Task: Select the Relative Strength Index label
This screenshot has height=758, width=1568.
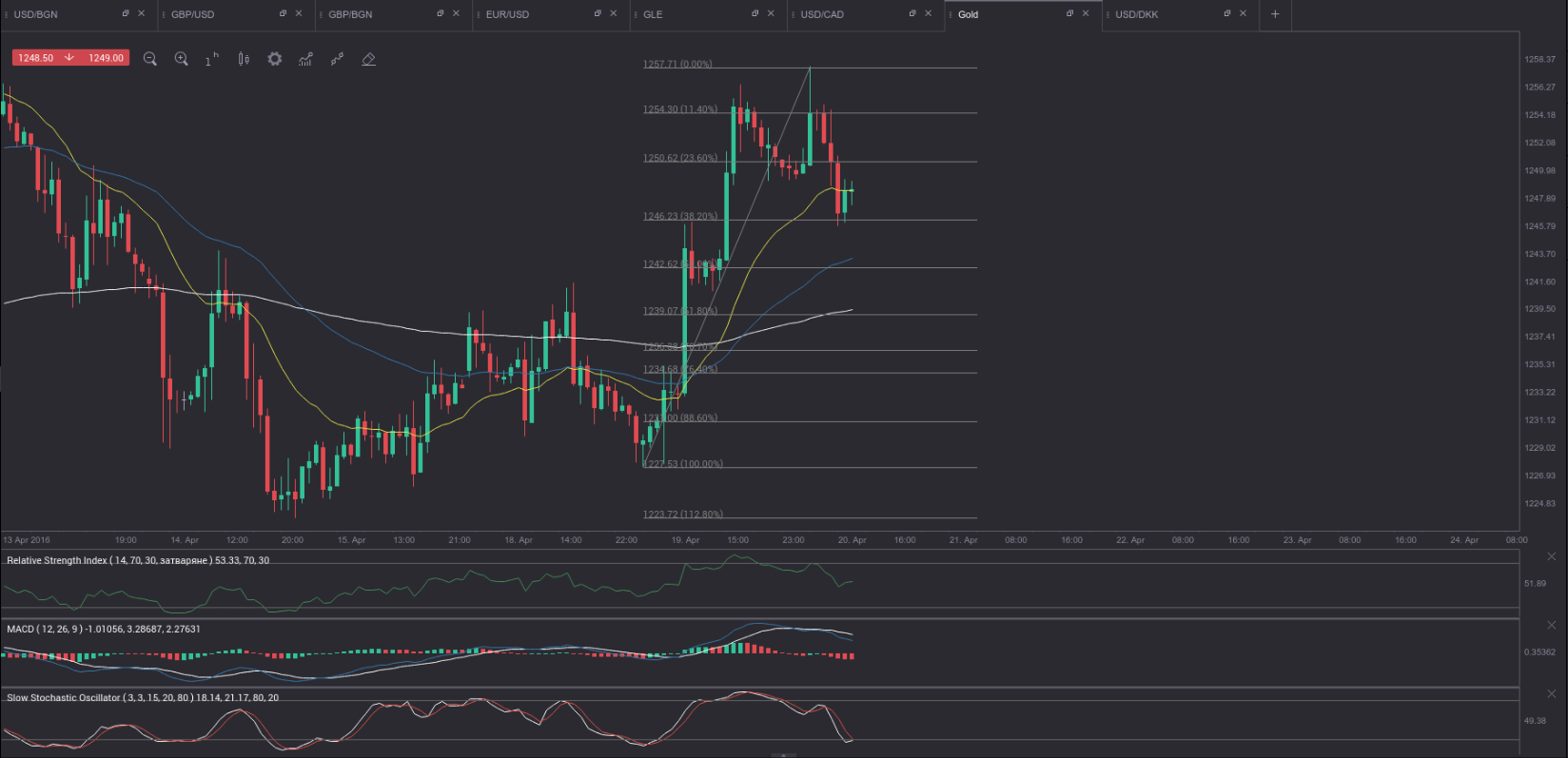Action: 57,560
